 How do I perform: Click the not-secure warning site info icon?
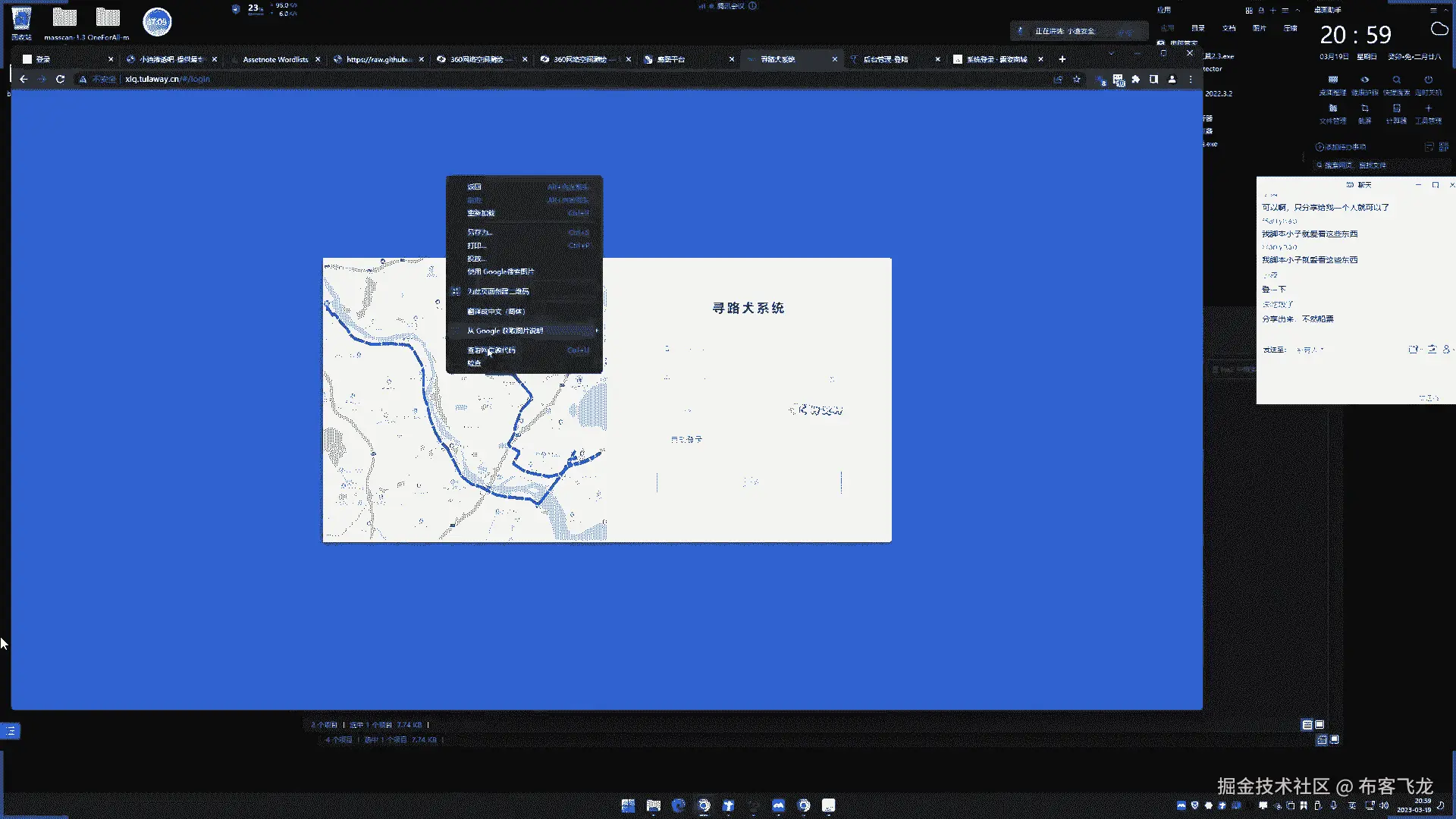pos(83,79)
